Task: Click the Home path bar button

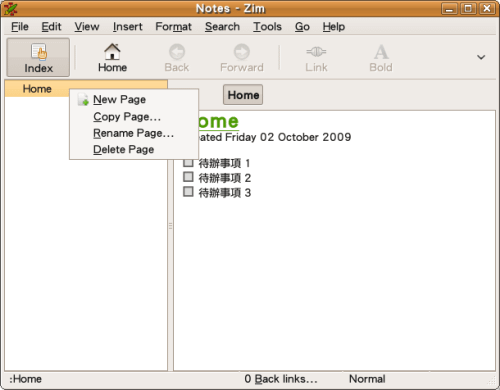Action: click(x=243, y=95)
